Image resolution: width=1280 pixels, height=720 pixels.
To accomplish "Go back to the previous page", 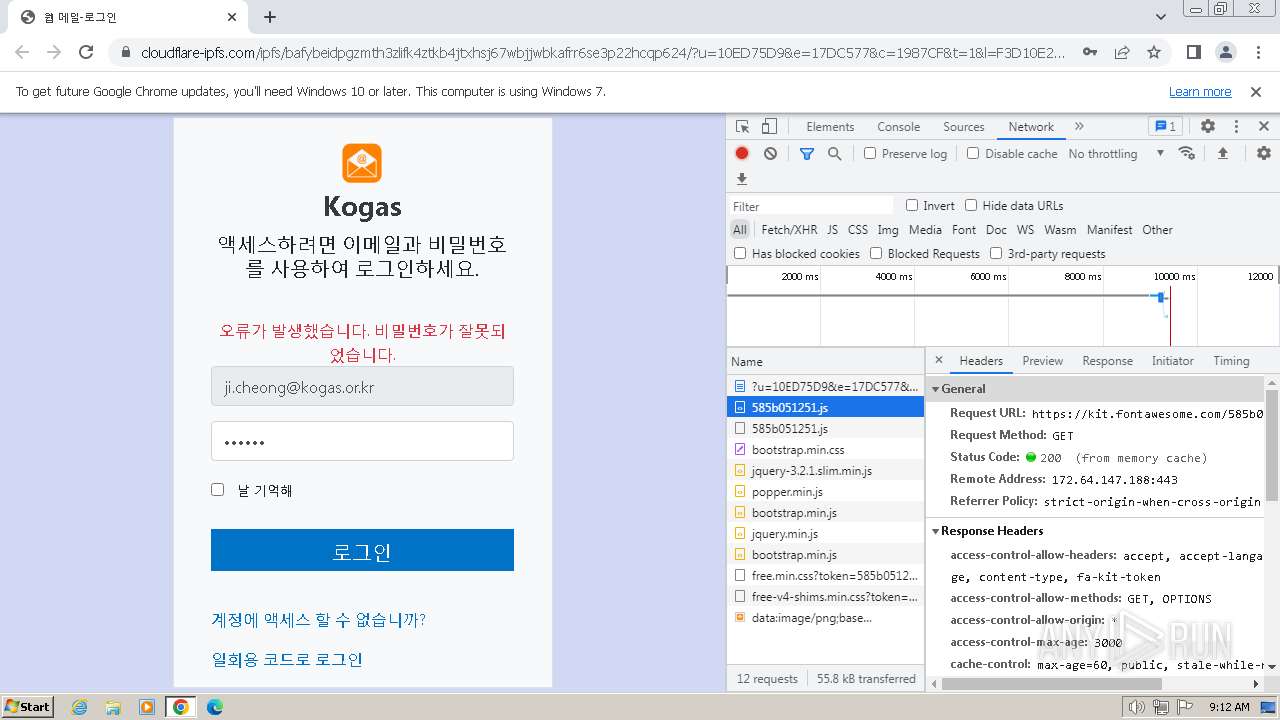I will [22, 52].
